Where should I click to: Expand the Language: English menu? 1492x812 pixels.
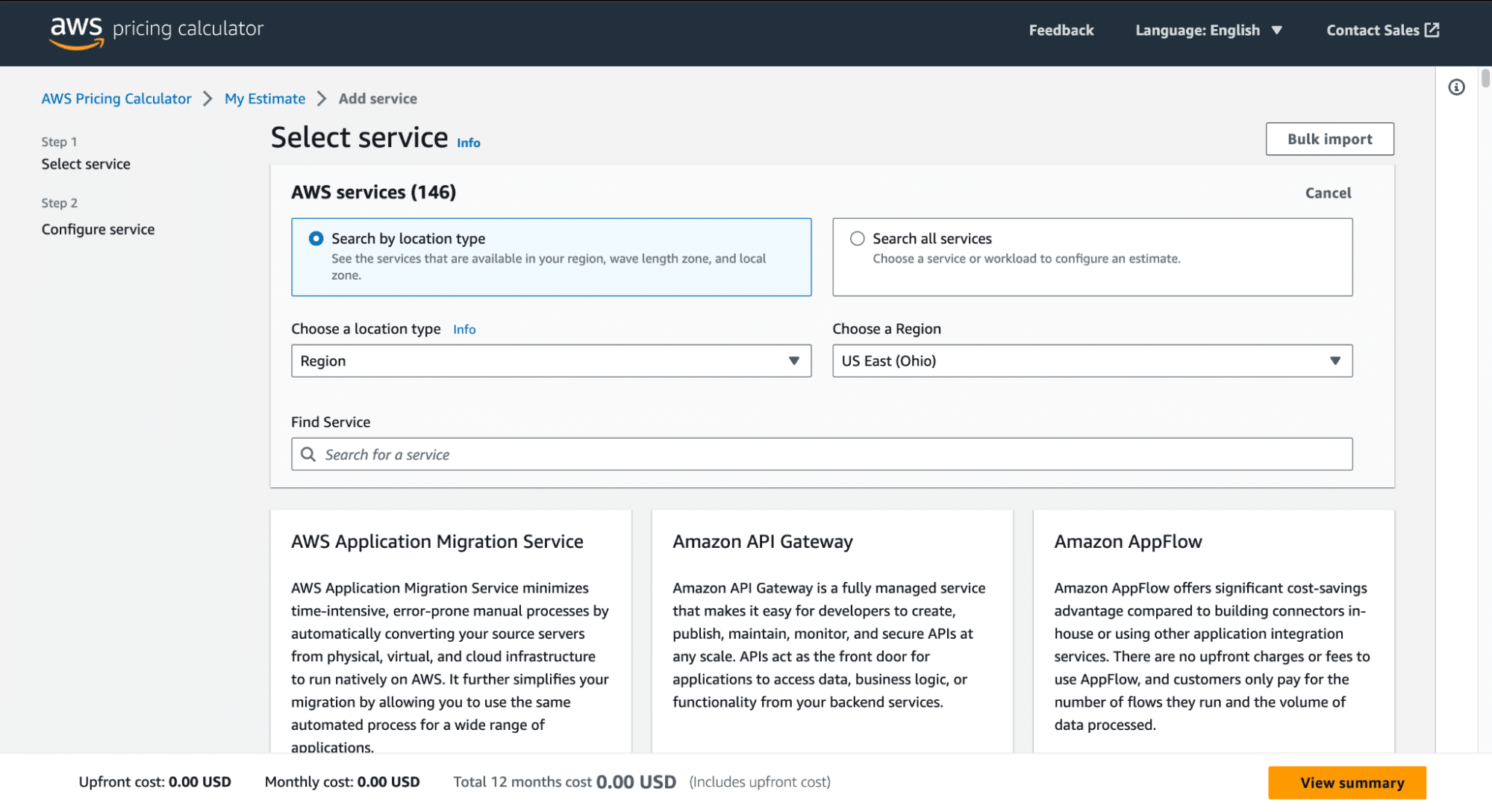coord(1208,30)
